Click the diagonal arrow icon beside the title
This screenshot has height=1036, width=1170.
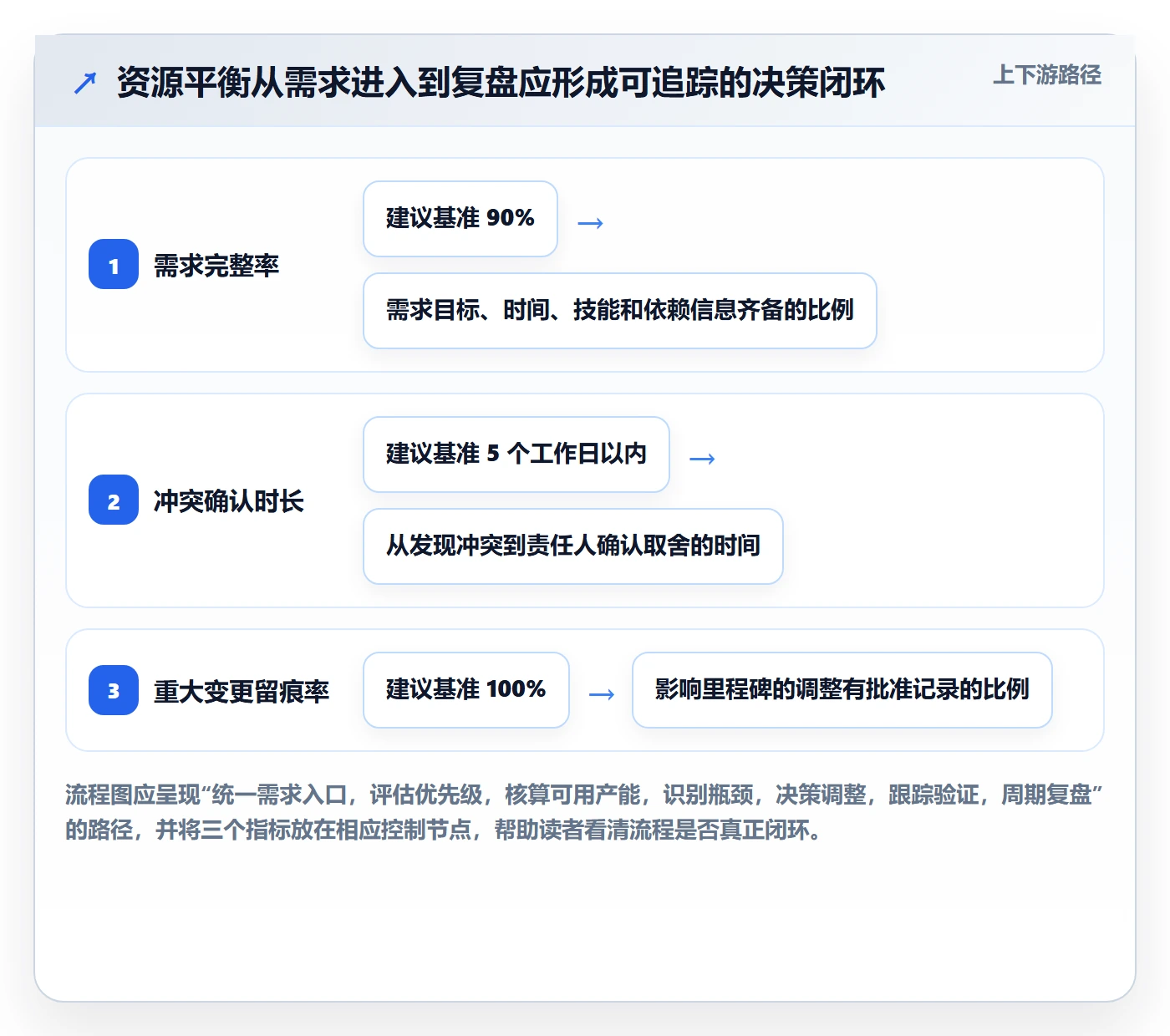point(85,83)
